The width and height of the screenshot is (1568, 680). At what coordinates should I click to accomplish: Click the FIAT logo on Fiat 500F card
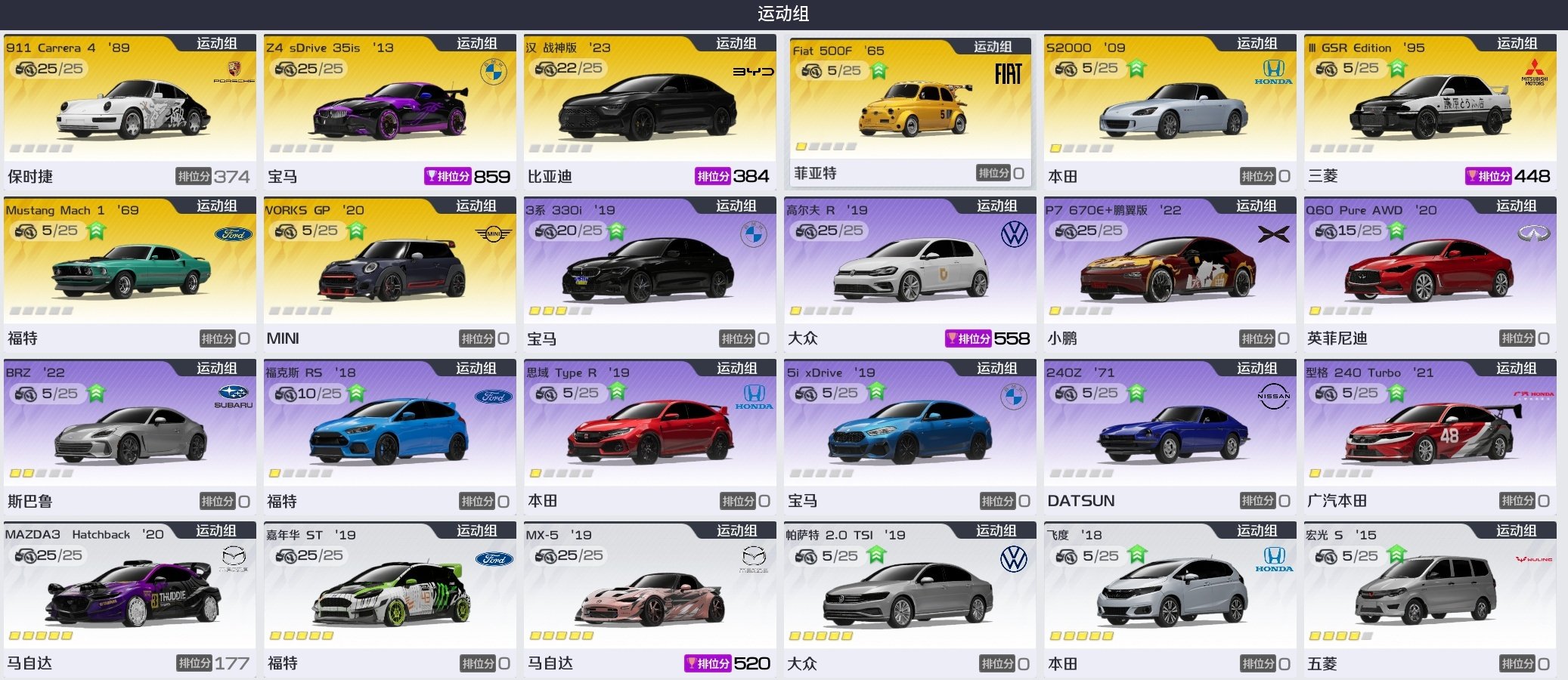1008,74
